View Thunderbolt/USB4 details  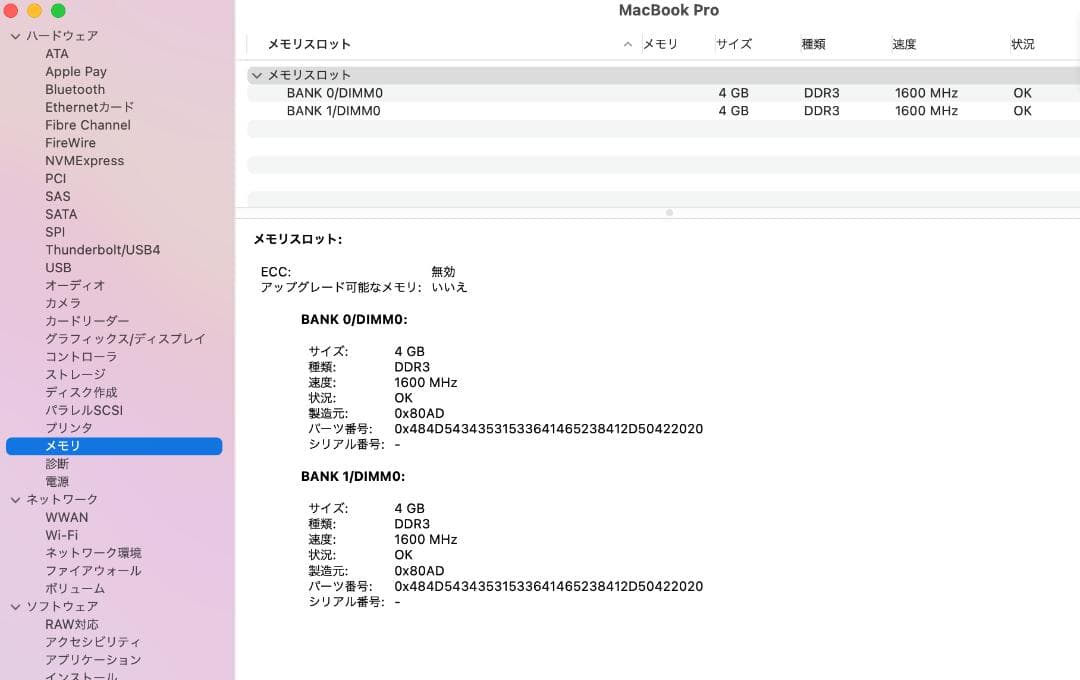click(x=103, y=249)
